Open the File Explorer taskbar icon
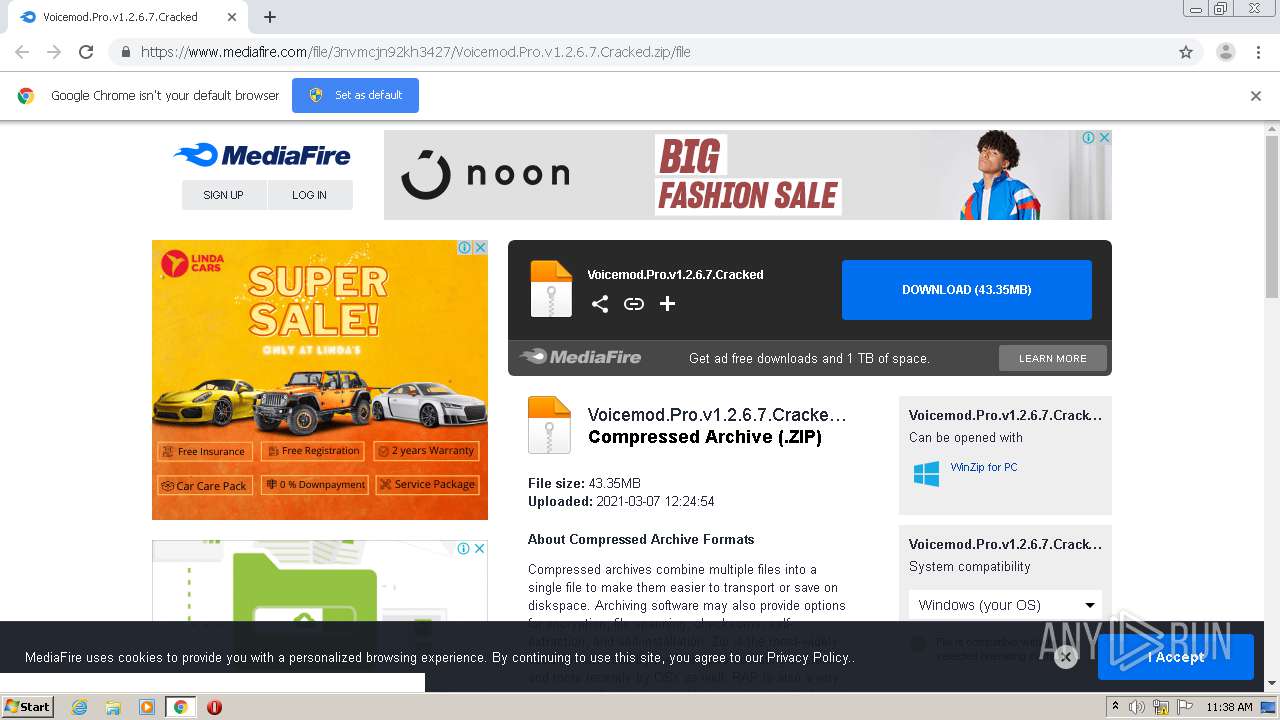The height and width of the screenshot is (720, 1280). [113, 707]
